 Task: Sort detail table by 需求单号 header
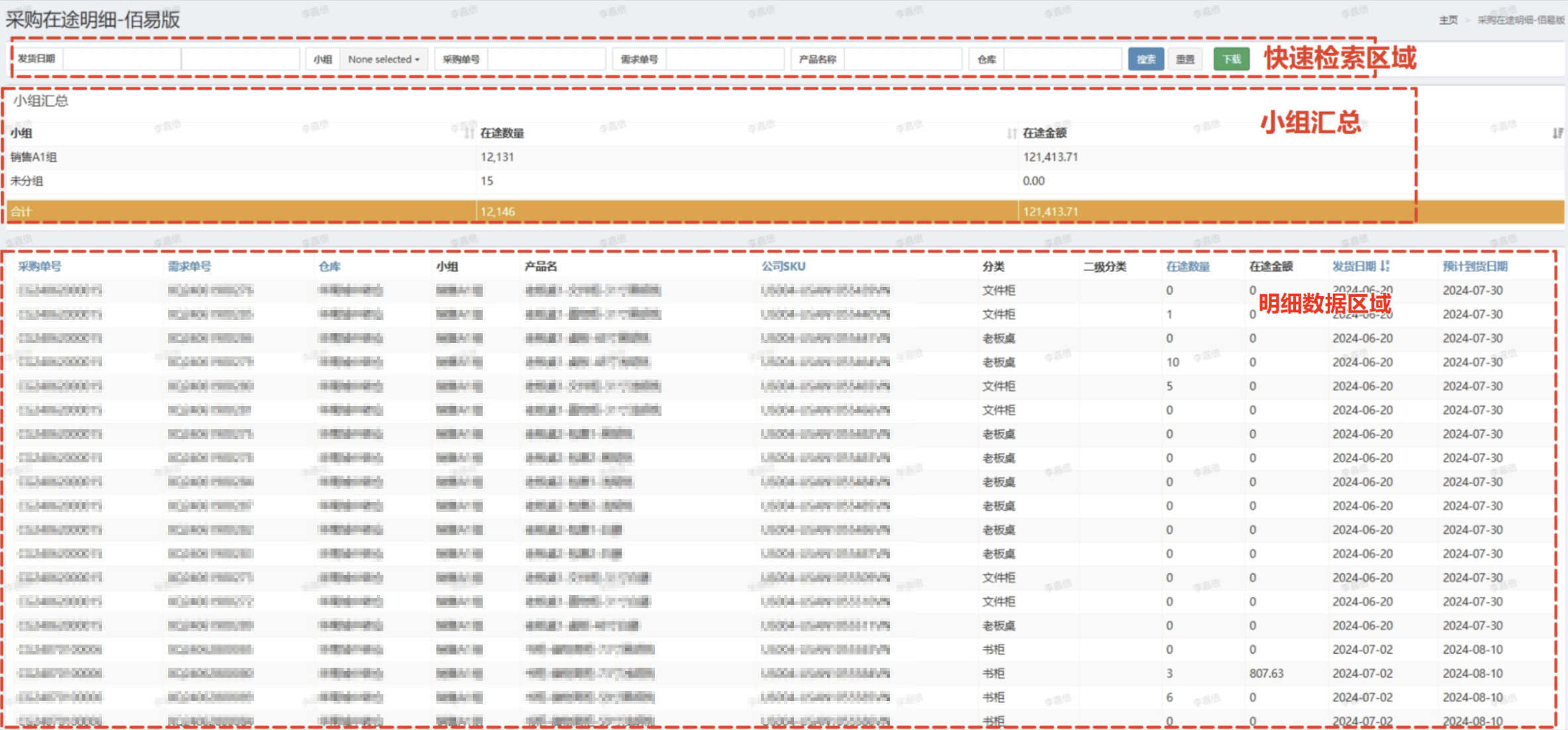pyautogui.click(x=189, y=266)
